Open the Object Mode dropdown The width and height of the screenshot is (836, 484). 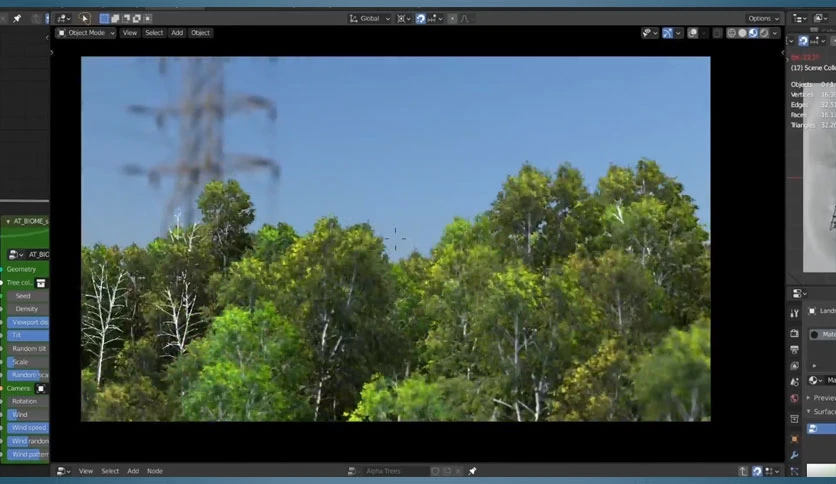[86, 33]
